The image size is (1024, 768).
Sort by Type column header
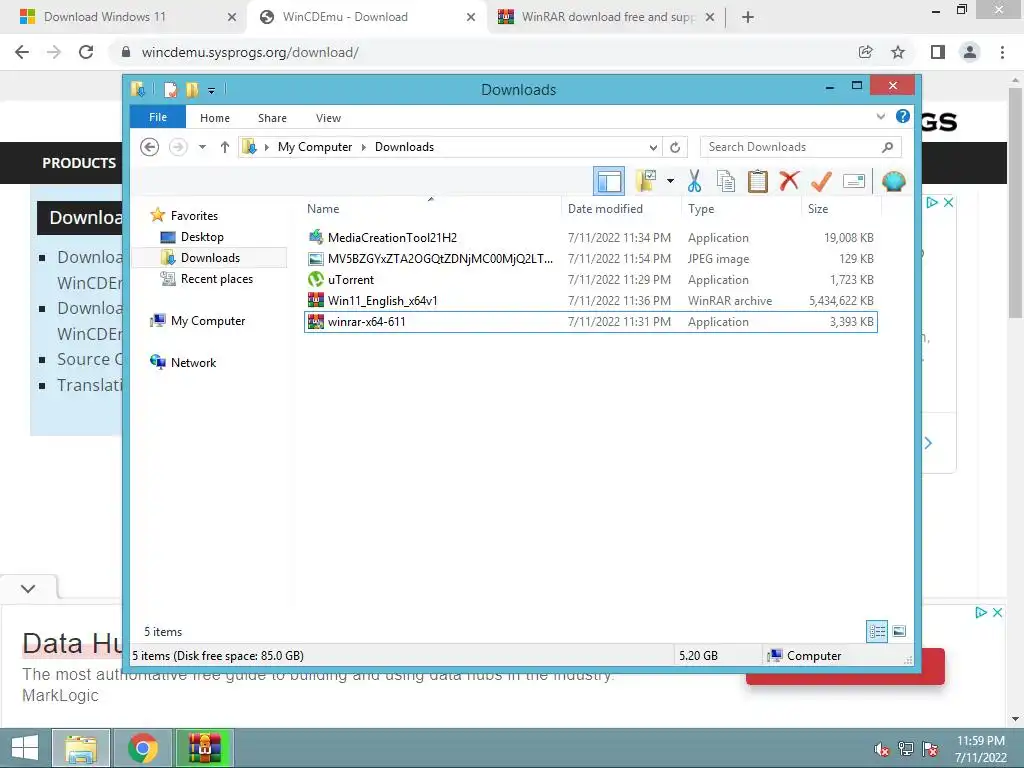[x=741, y=209]
